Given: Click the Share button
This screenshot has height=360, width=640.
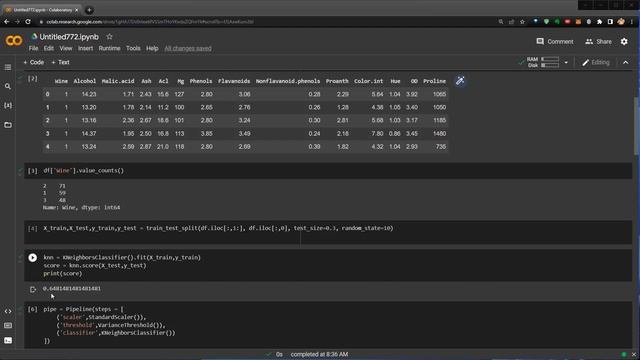Looking at the screenshot, I should (x=598, y=42).
